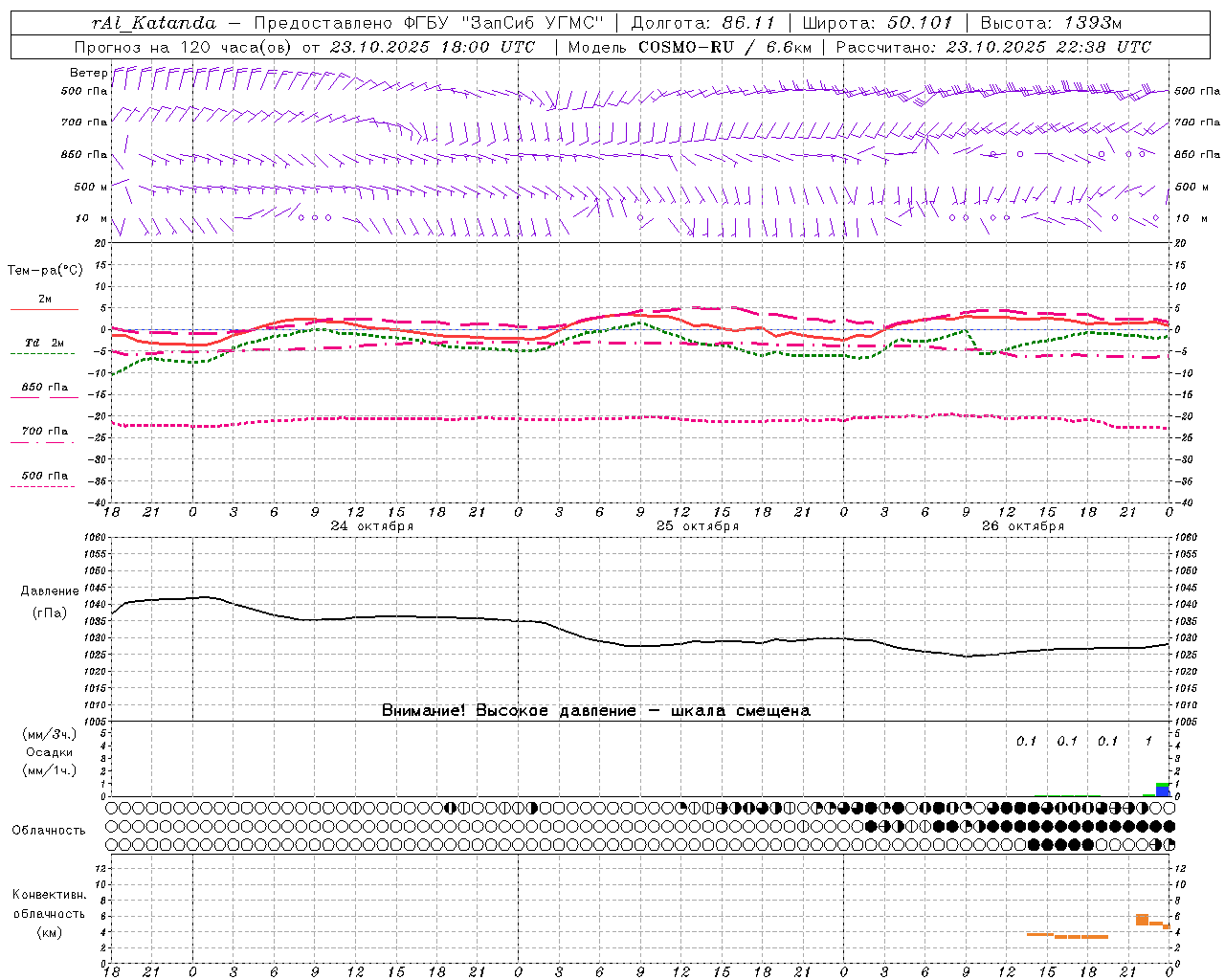Select the text 'Долгота: 86.11'

[703, 23]
